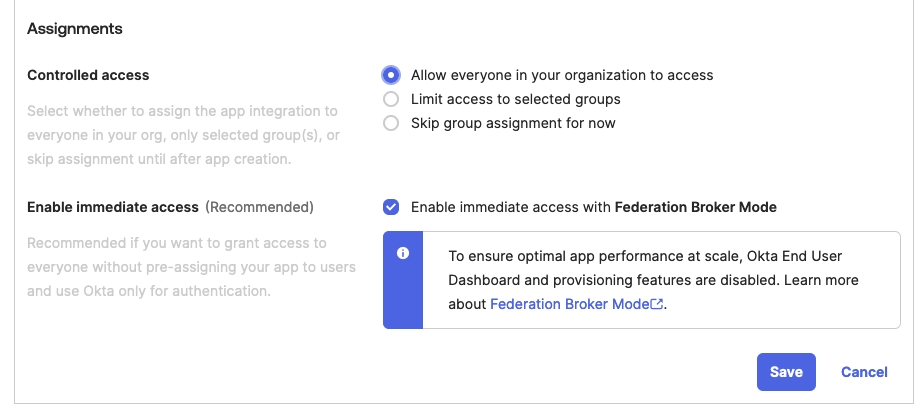Click the 'Controlled access' field label
The image size is (922, 420).
tap(88, 75)
